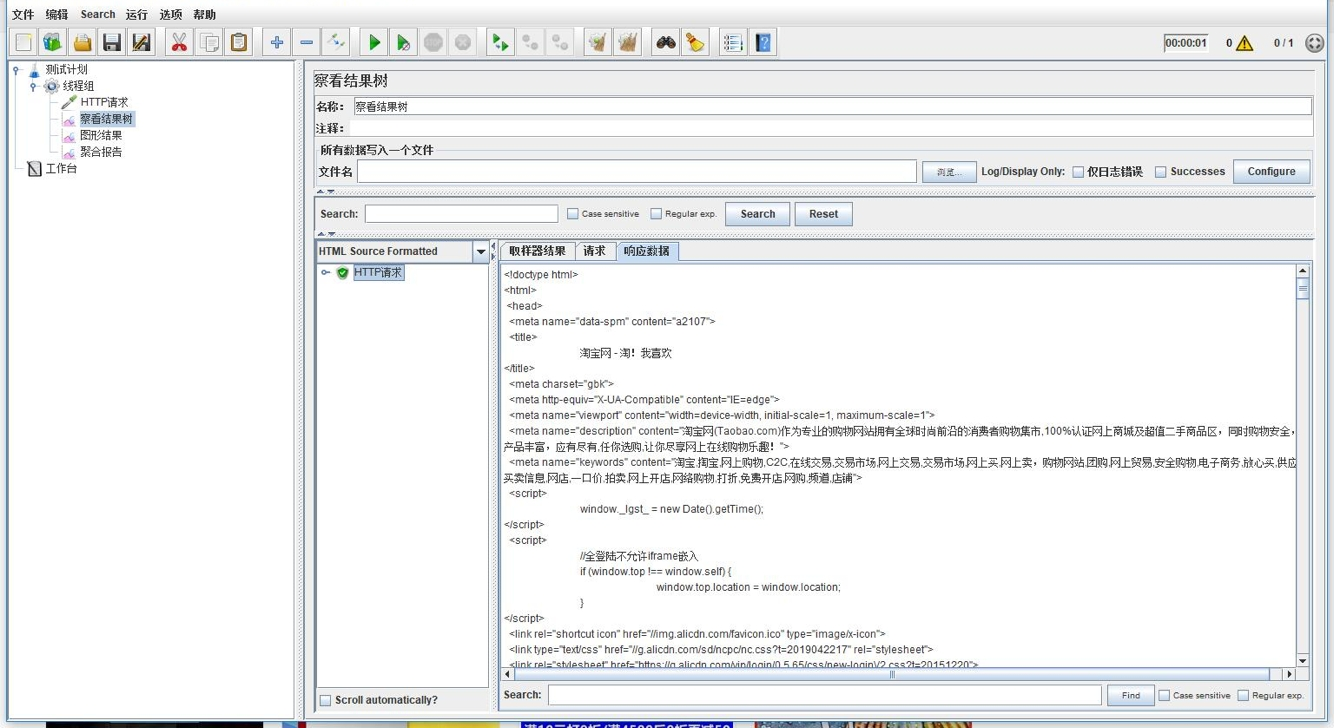This screenshot has height=728, width=1334.
Task: Enable Scroll automatically? checkbox
Action: click(325, 700)
